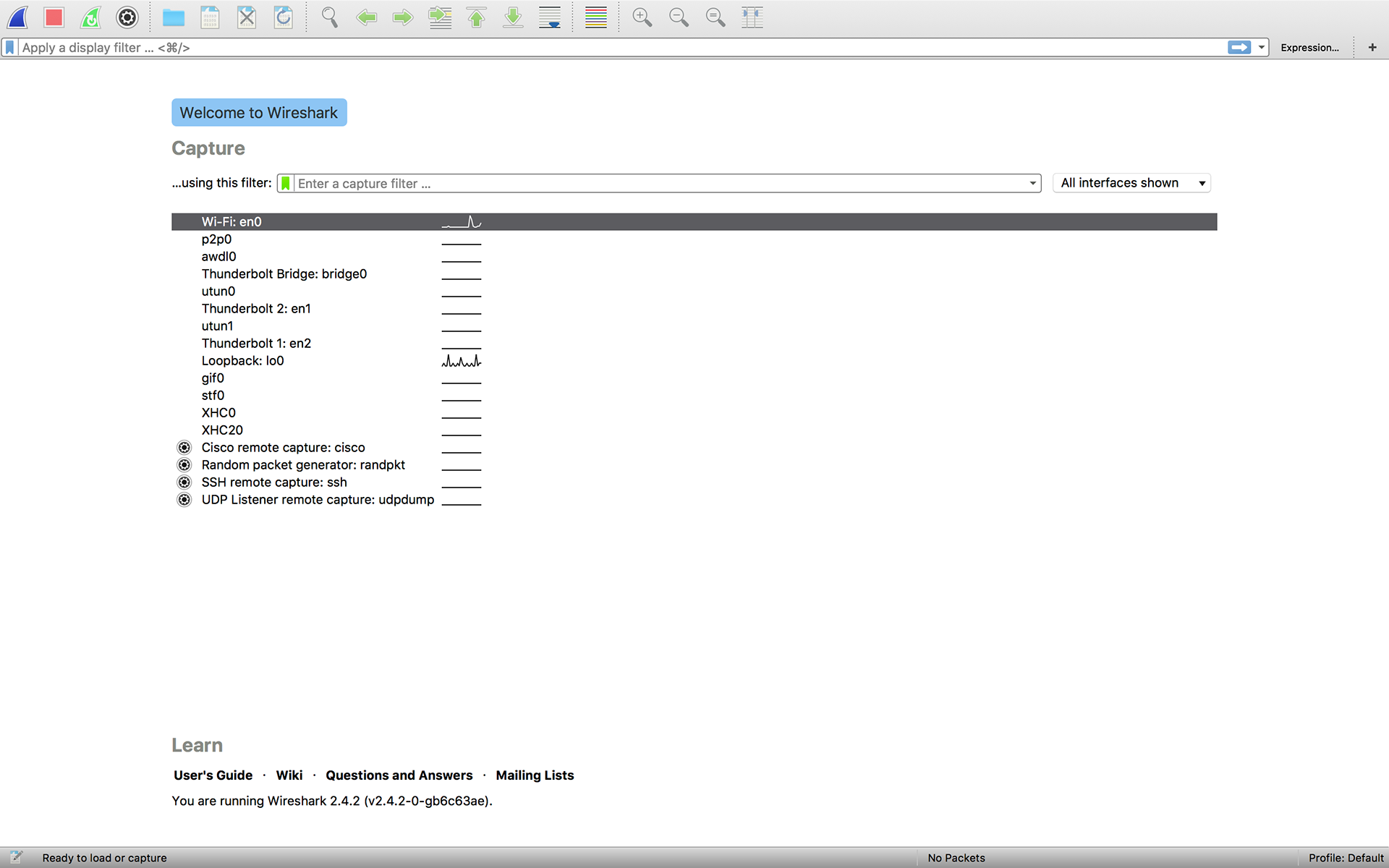The width and height of the screenshot is (1389, 868).
Task: Toggle auto-scroll during live capture
Action: click(550, 17)
